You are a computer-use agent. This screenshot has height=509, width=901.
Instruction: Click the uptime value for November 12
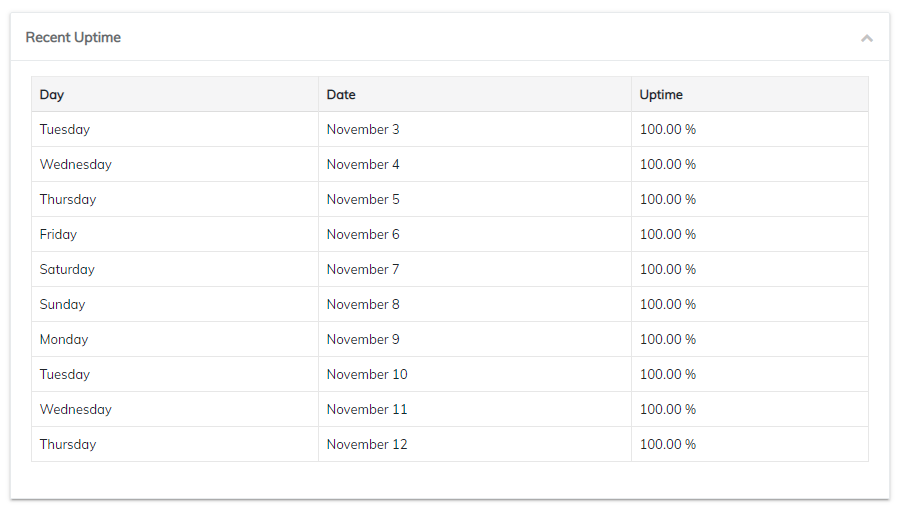coord(668,445)
